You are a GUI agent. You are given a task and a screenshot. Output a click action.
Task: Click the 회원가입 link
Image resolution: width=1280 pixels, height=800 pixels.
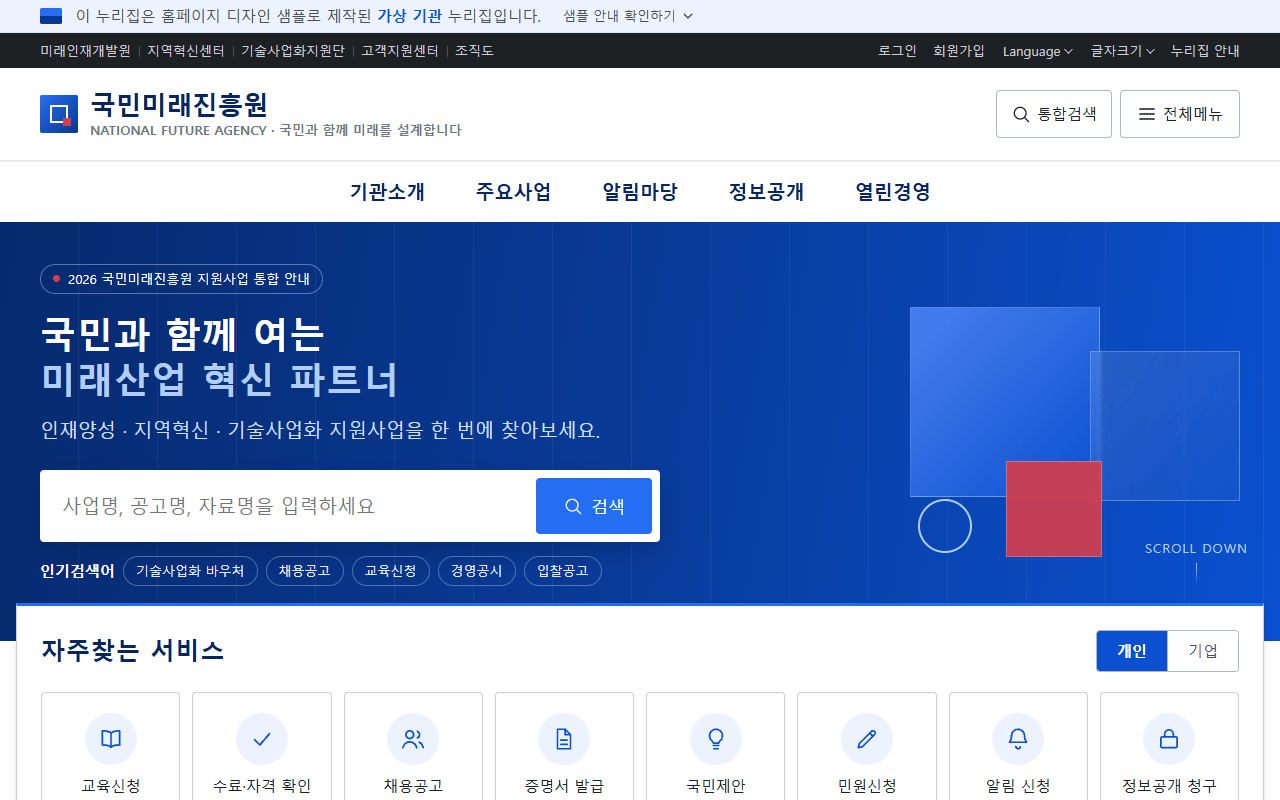(959, 51)
